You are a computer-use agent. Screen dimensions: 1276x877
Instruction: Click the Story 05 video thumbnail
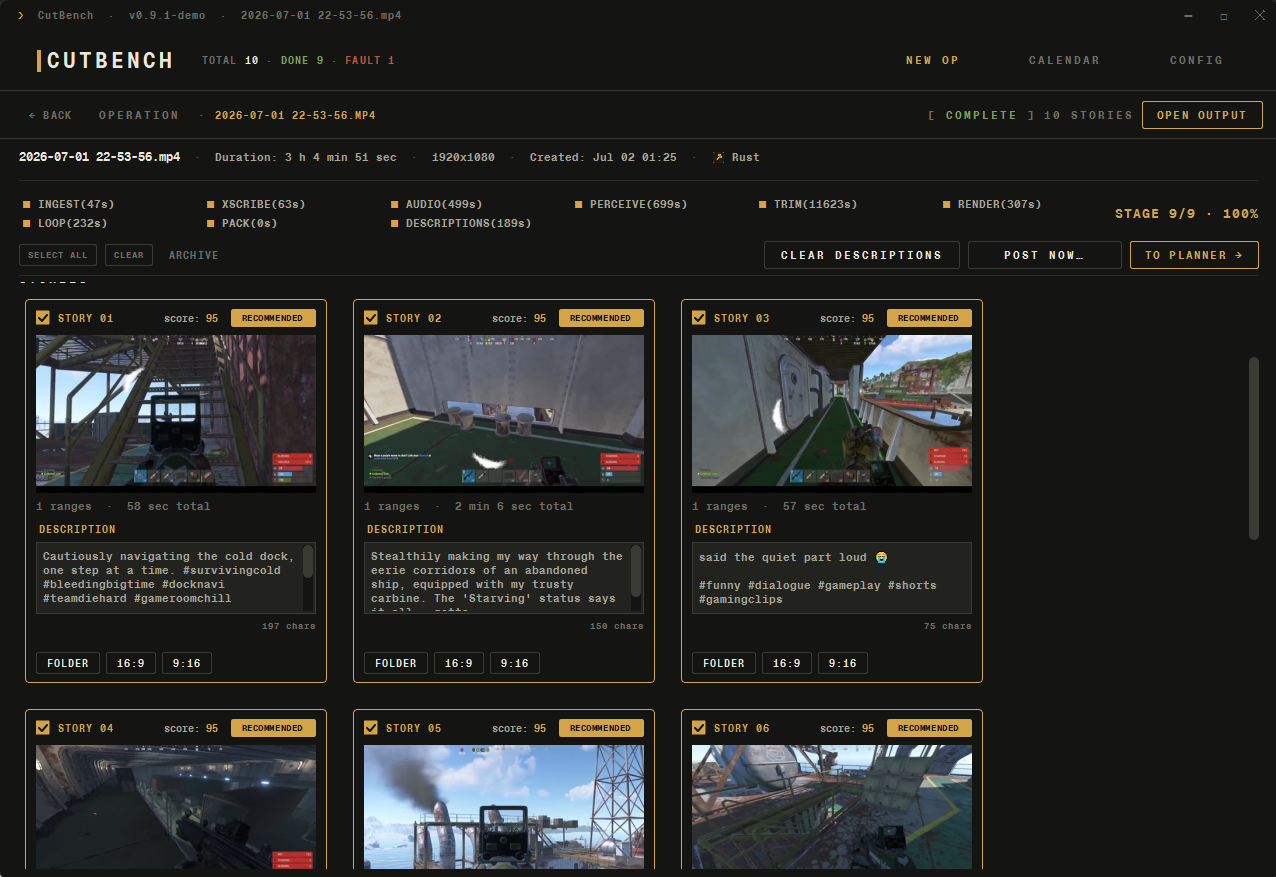pos(504,807)
